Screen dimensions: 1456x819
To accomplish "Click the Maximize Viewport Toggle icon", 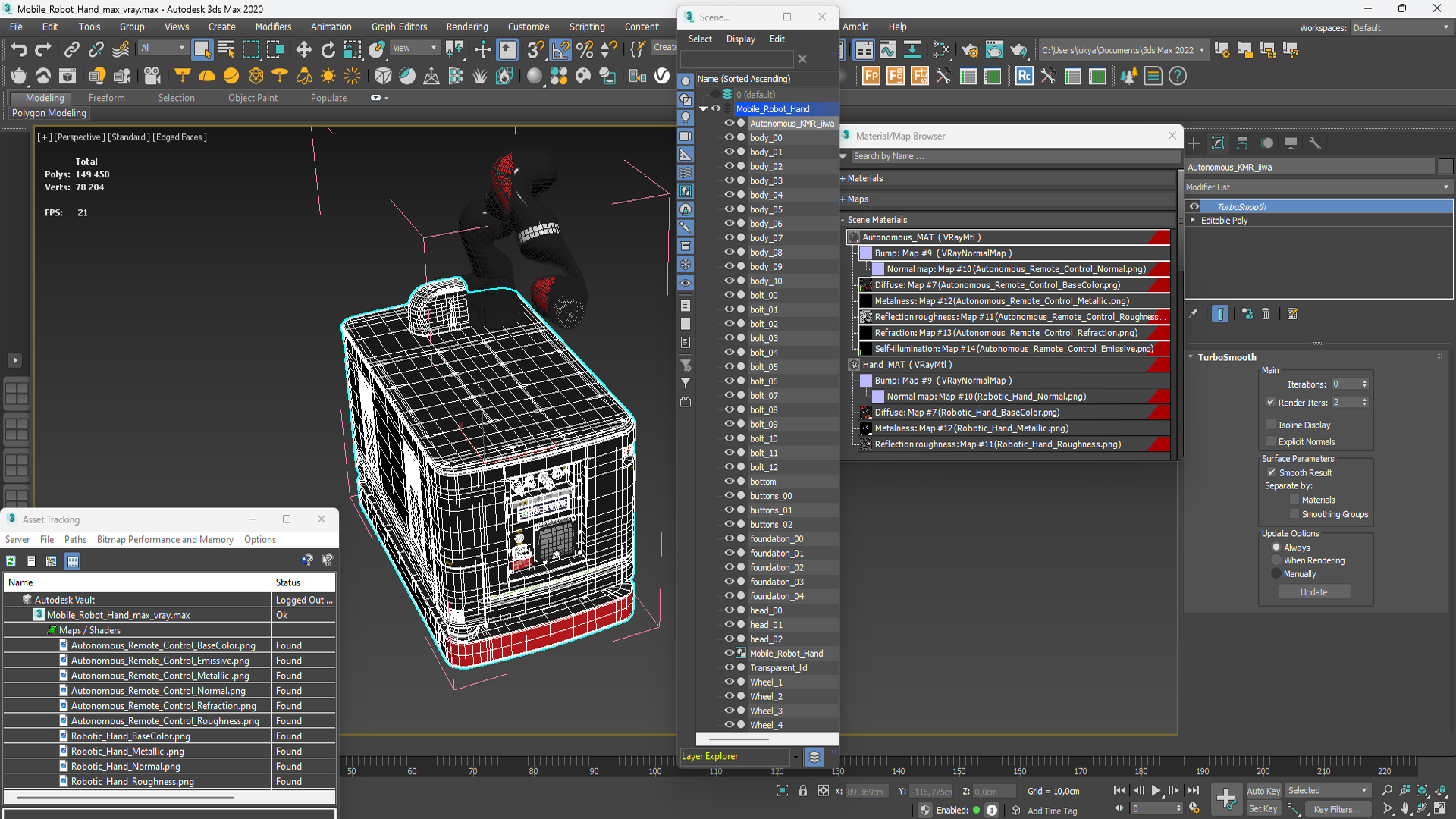I will [1440, 809].
